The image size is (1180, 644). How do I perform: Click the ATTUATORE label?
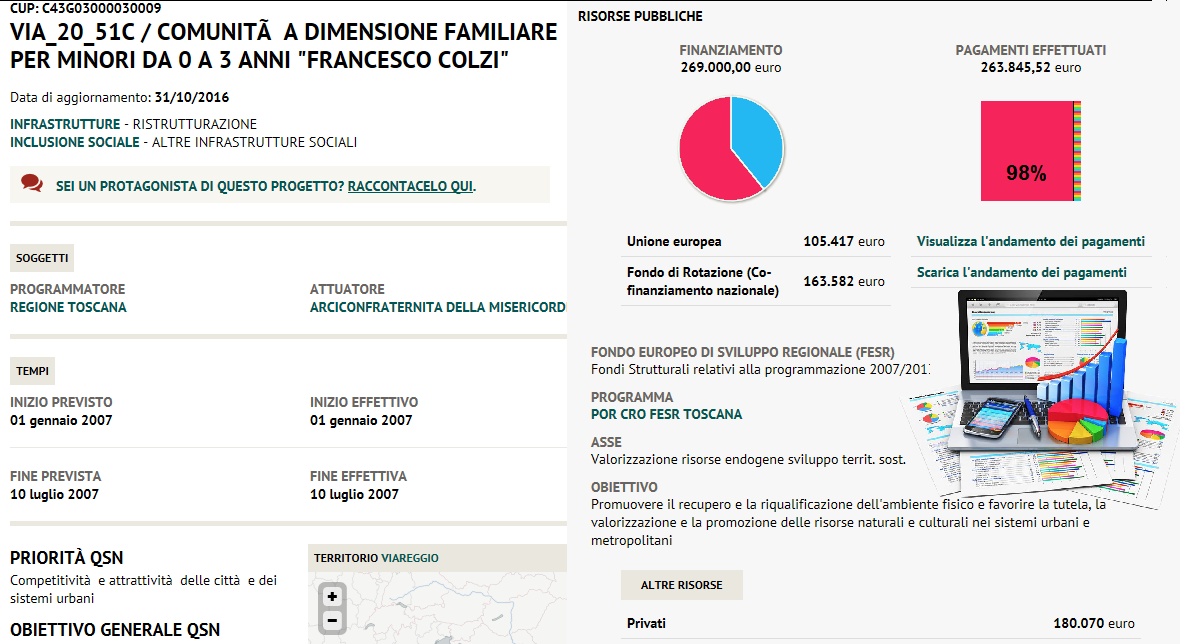point(347,289)
